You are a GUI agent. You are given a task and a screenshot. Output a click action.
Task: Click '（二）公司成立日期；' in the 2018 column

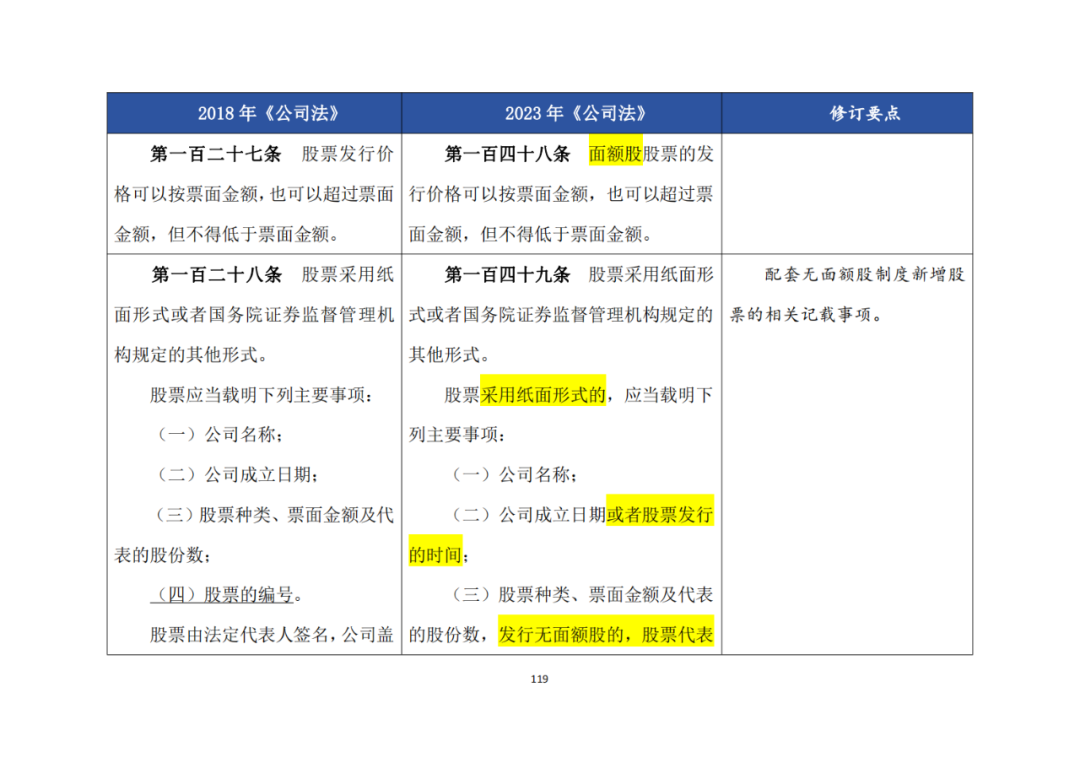(x=235, y=475)
